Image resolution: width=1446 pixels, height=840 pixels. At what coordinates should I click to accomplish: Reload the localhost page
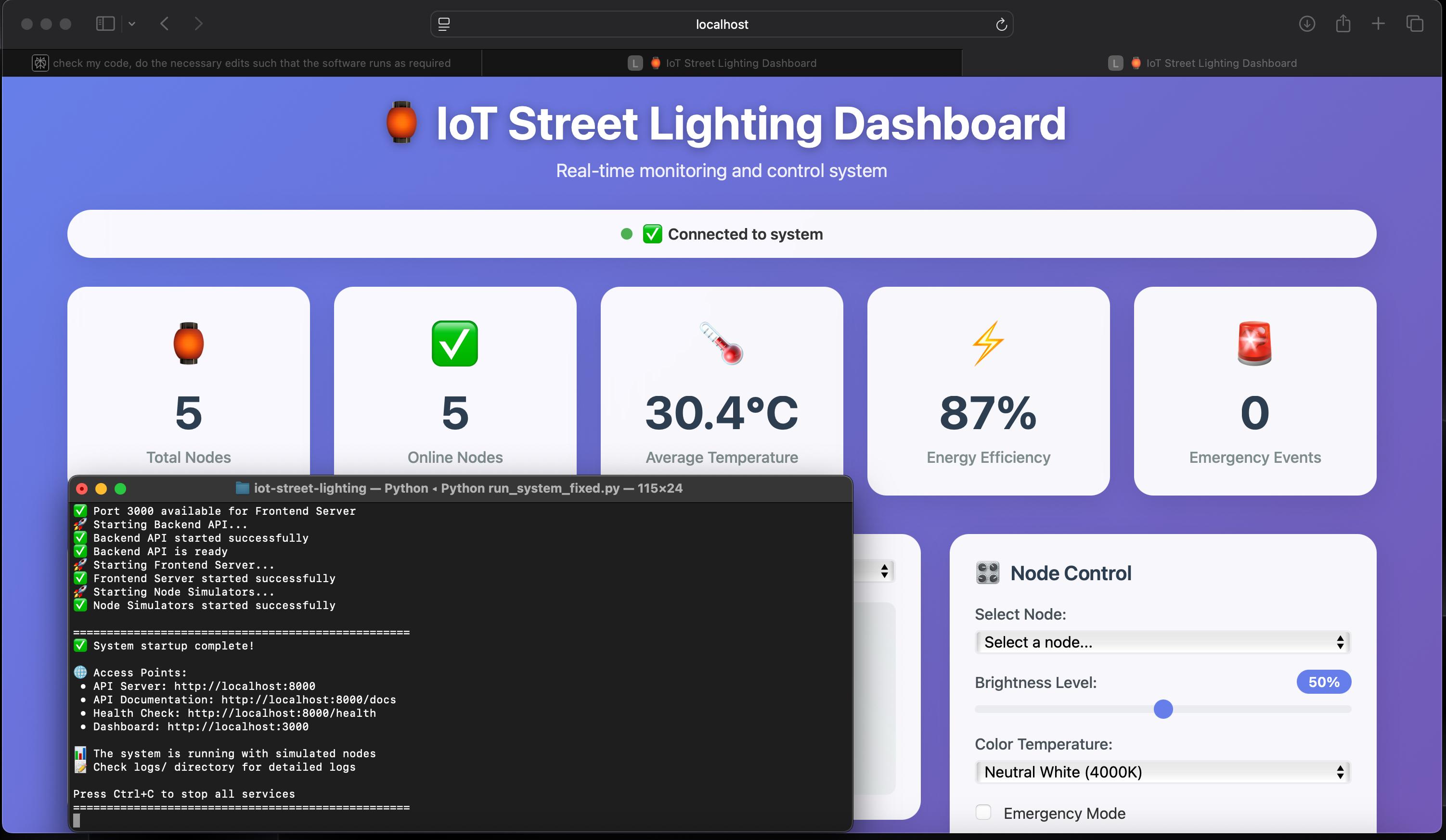(1001, 25)
